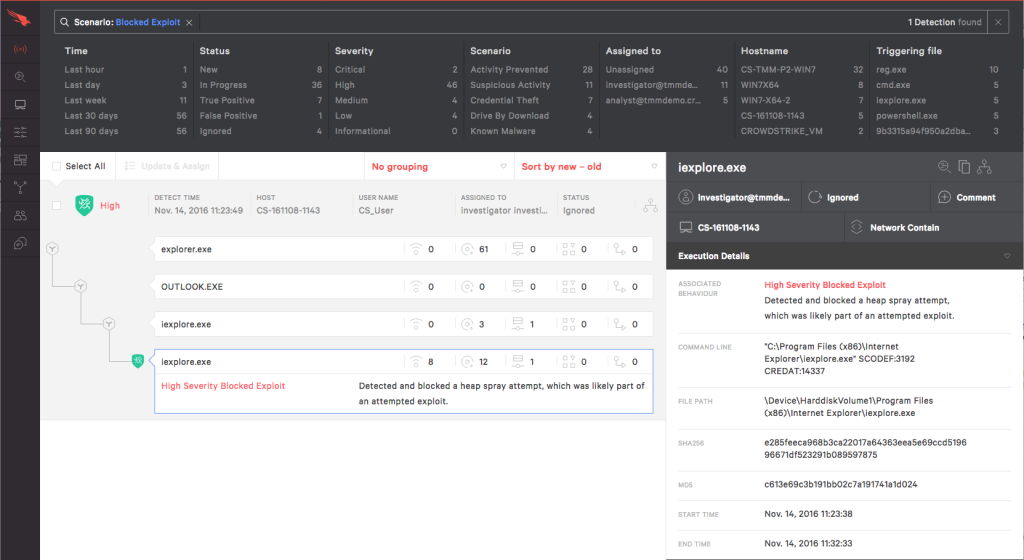The image size is (1024, 560).
Task: Open the Support icon in sidebar
Action: coord(20,243)
